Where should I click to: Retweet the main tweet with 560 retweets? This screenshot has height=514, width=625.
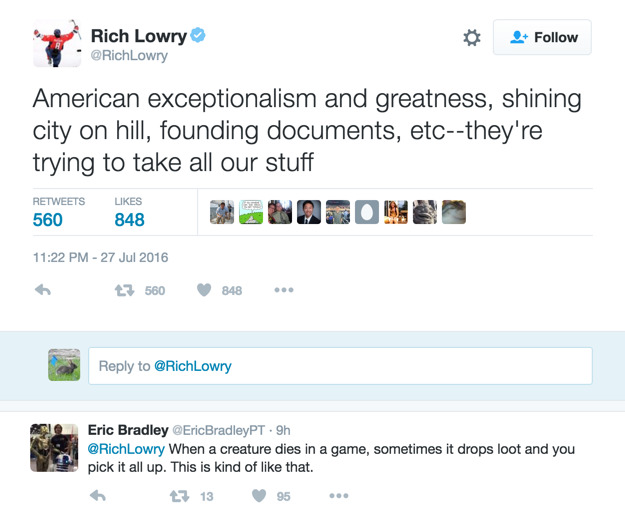[x=125, y=291]
